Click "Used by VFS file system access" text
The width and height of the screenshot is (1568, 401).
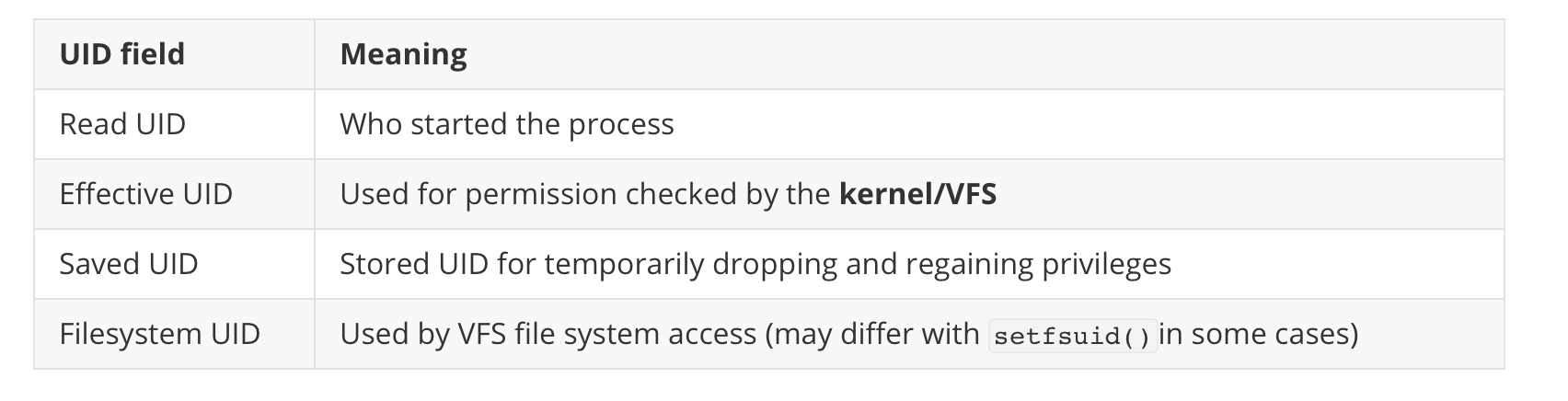click(x=548, y=334)
